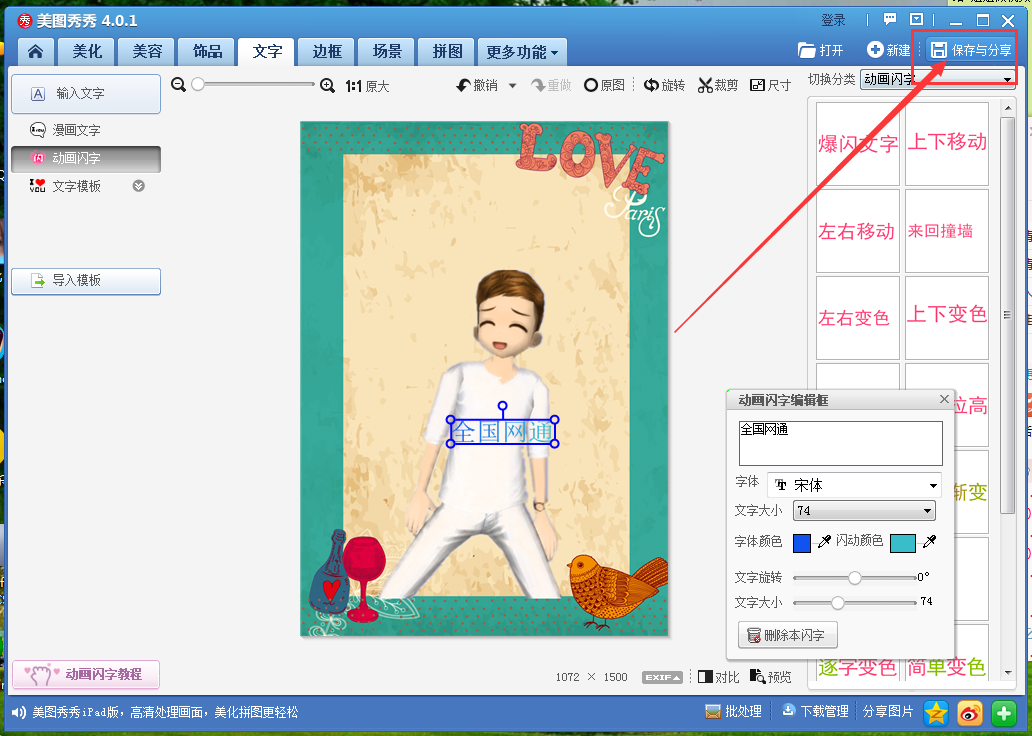Open the 字体 font dropdown
This screenshot has height=736, width=1032.
(854, 486)
